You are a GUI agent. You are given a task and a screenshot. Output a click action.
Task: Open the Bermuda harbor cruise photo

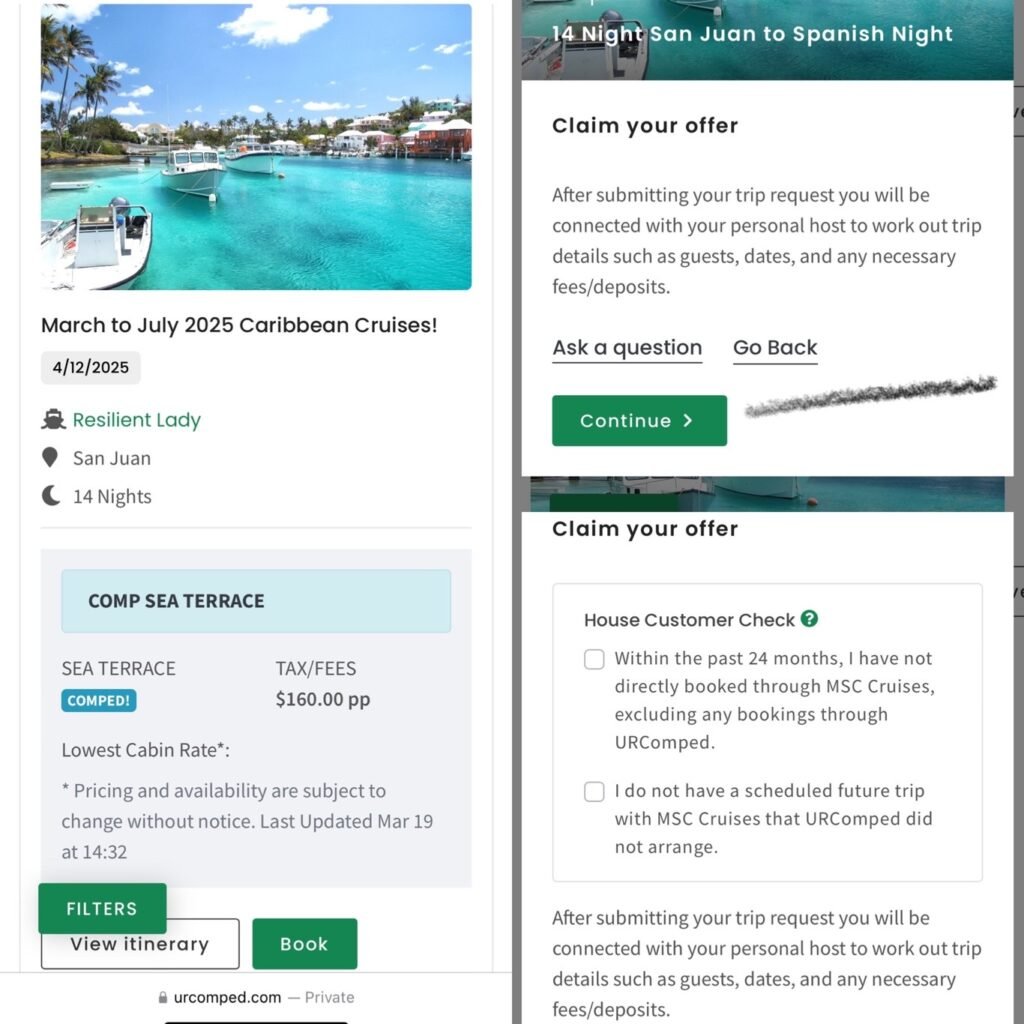click(x=256, y=147)
